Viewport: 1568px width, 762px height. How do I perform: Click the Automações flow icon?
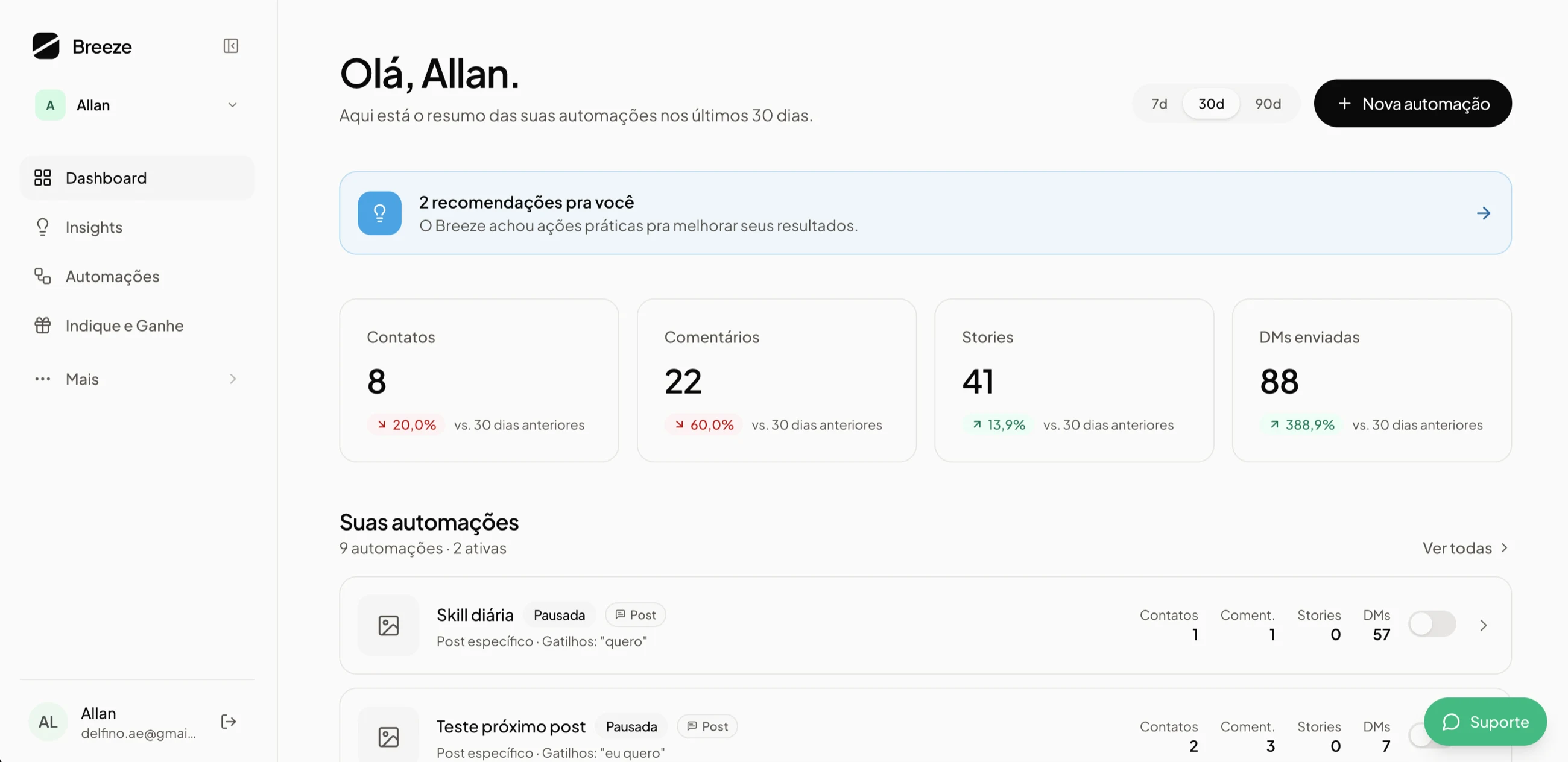pyautogui.click(x=43, y=276)
